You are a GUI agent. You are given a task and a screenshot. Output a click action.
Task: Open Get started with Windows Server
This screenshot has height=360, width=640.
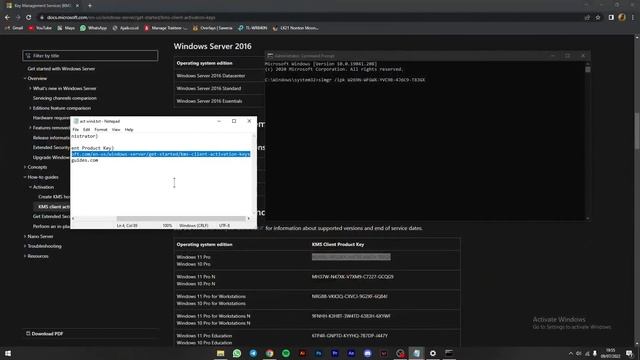[x=61, y=69]
